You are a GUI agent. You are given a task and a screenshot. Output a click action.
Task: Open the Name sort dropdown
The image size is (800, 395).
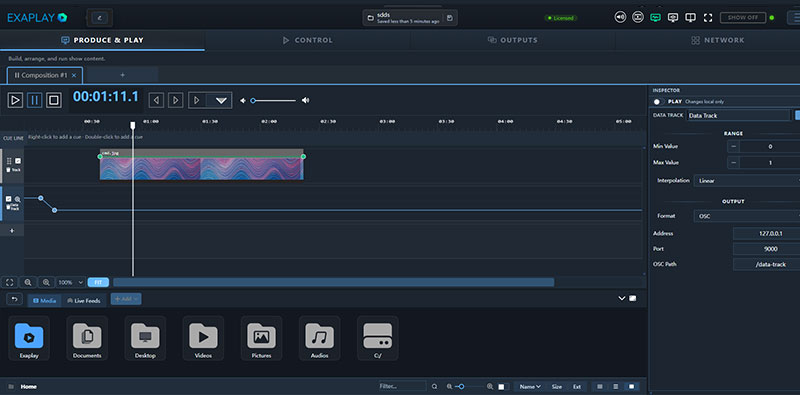[530, 387]
